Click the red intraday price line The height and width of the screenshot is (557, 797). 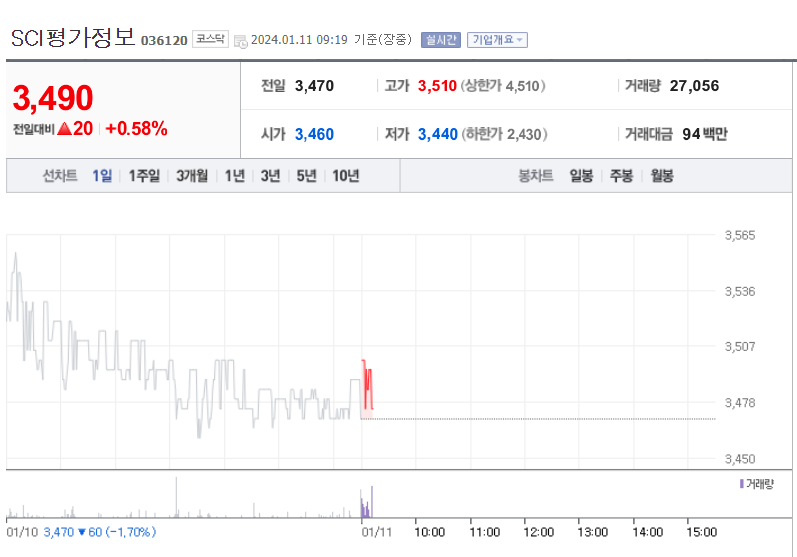[368, 385]
